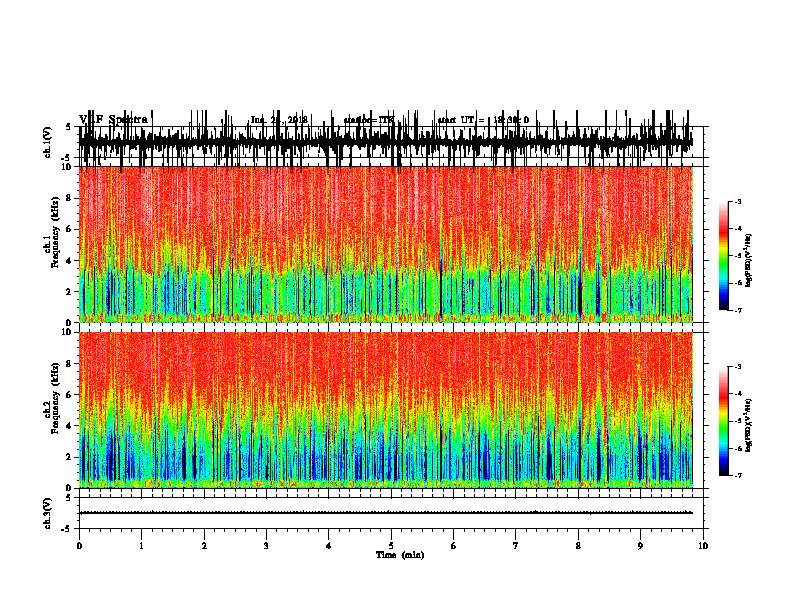Click the "10" tick on the time axis

coord(703,546)
